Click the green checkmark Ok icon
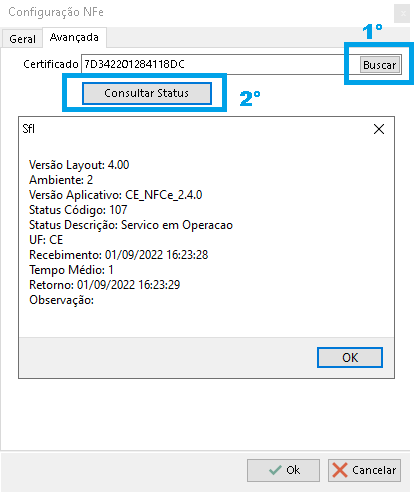Viewport: 415px width, 494px height. point(275,470)
